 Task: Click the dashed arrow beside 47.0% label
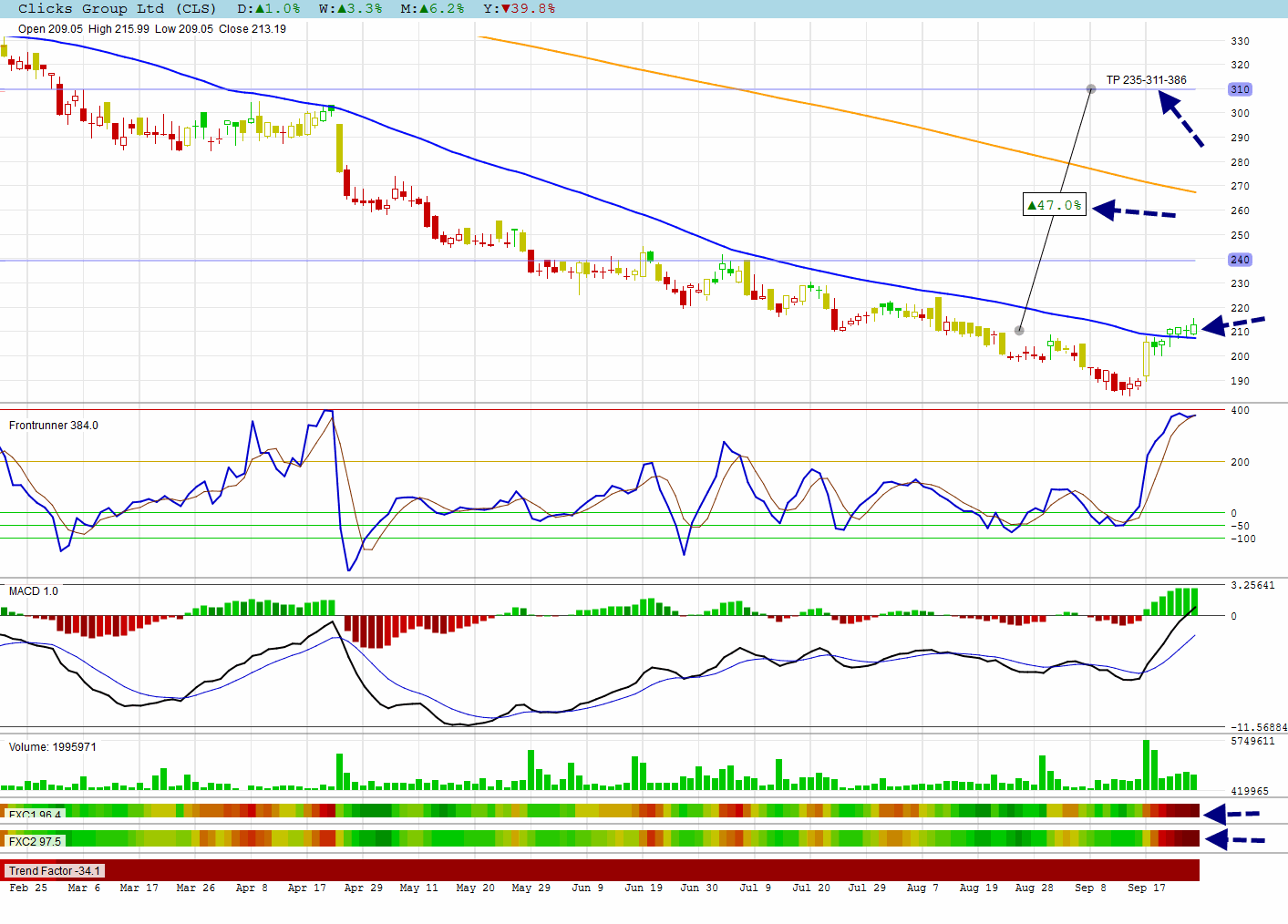[1134, 211]
